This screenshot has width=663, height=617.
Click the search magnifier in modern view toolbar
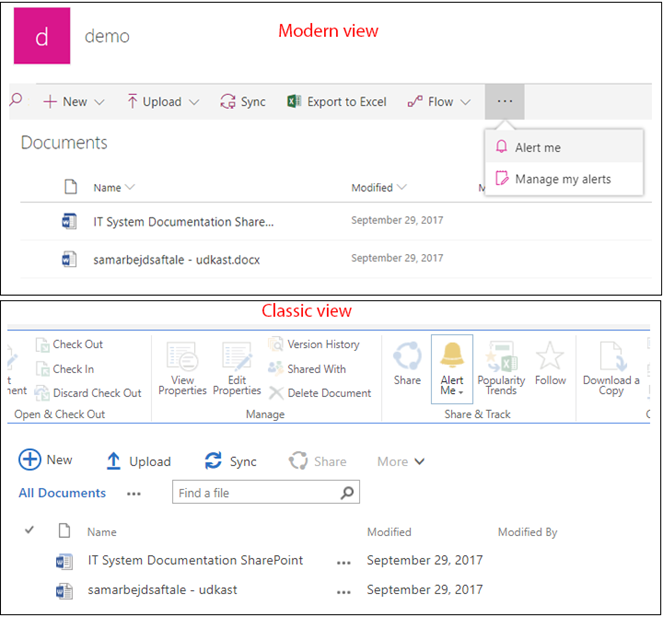tap(16, 100)
